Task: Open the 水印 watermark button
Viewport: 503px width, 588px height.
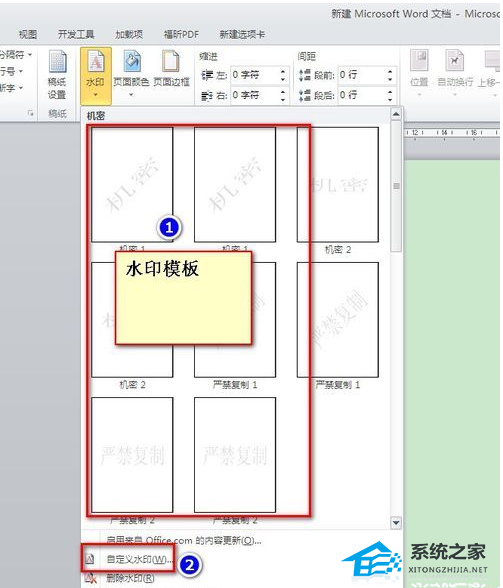Action: click(x=96, y=75)
